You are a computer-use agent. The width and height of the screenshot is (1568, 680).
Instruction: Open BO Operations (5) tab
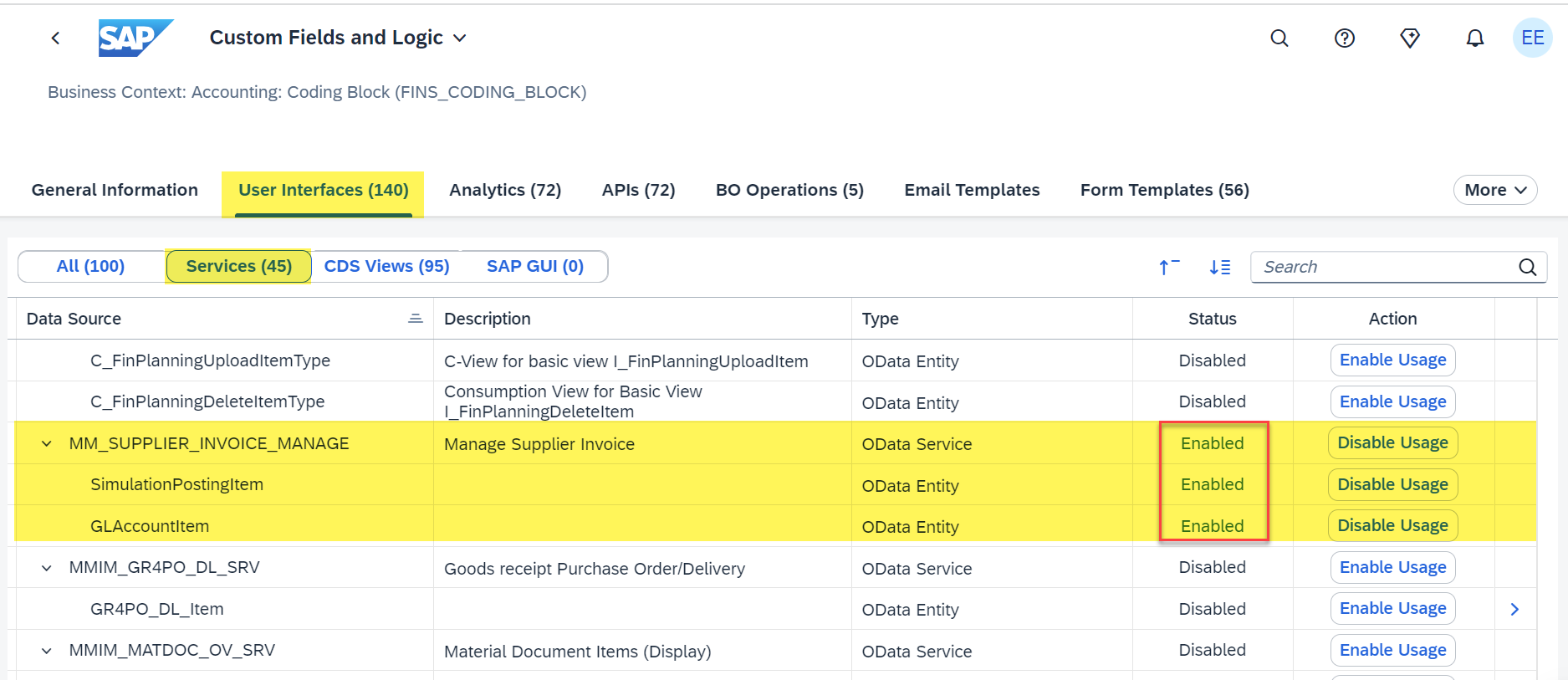pos(789,190)
